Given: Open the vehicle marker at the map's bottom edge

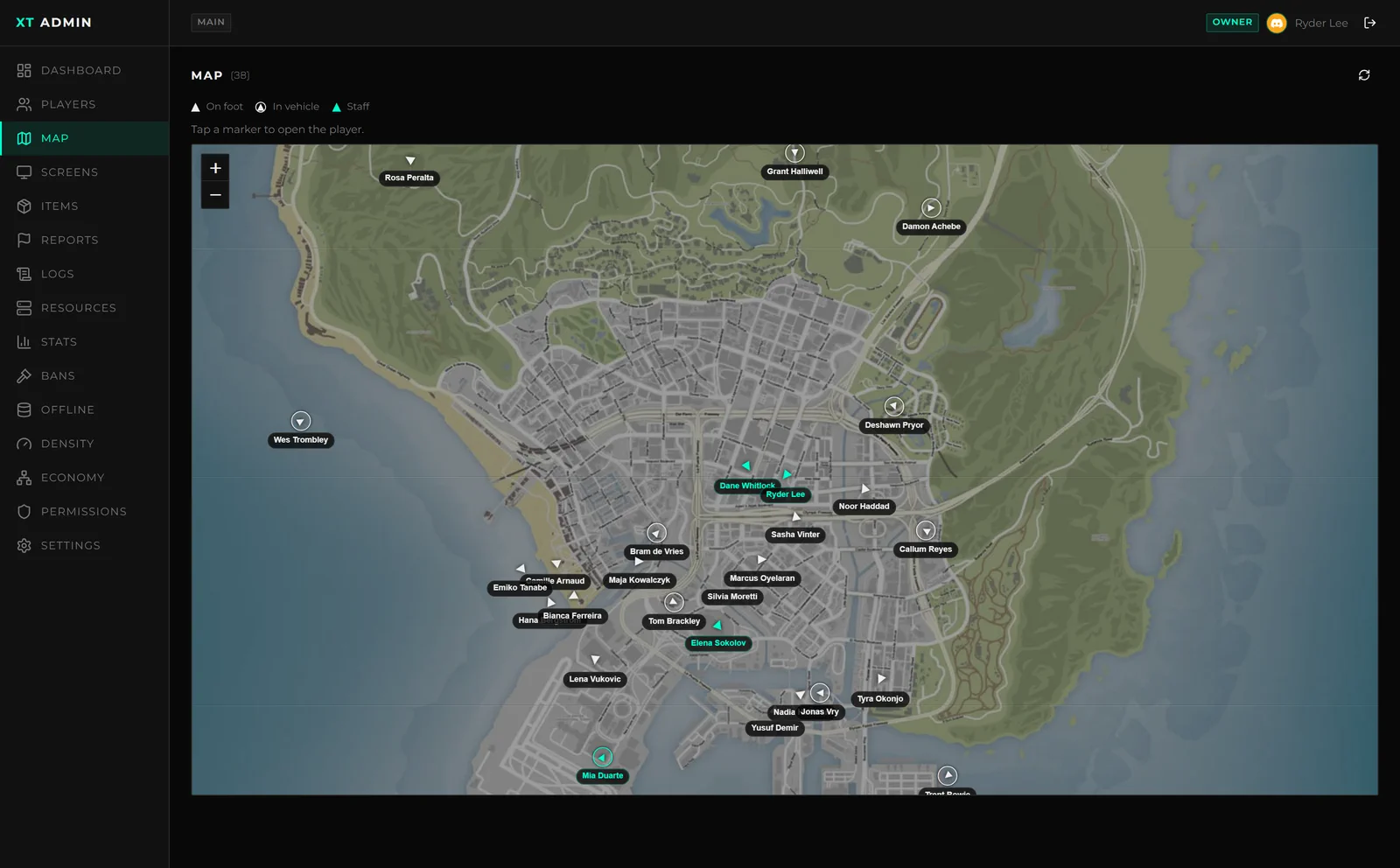Looking at the screenshot, I should tap(948, 775).
